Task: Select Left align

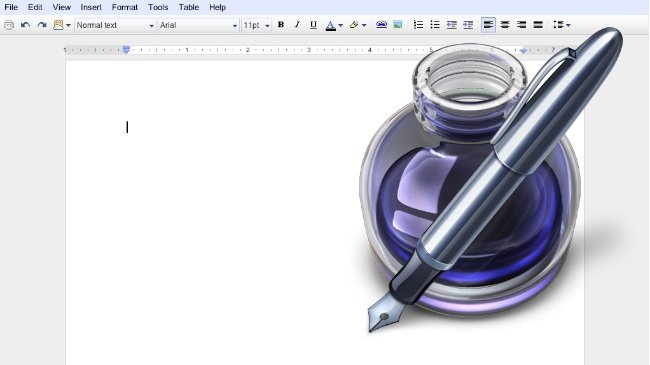Action: pos(488,25)
